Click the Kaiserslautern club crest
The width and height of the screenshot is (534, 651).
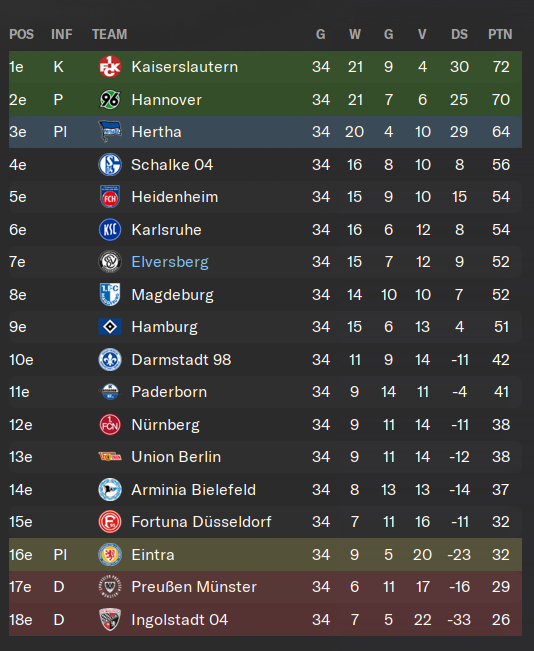110,67
